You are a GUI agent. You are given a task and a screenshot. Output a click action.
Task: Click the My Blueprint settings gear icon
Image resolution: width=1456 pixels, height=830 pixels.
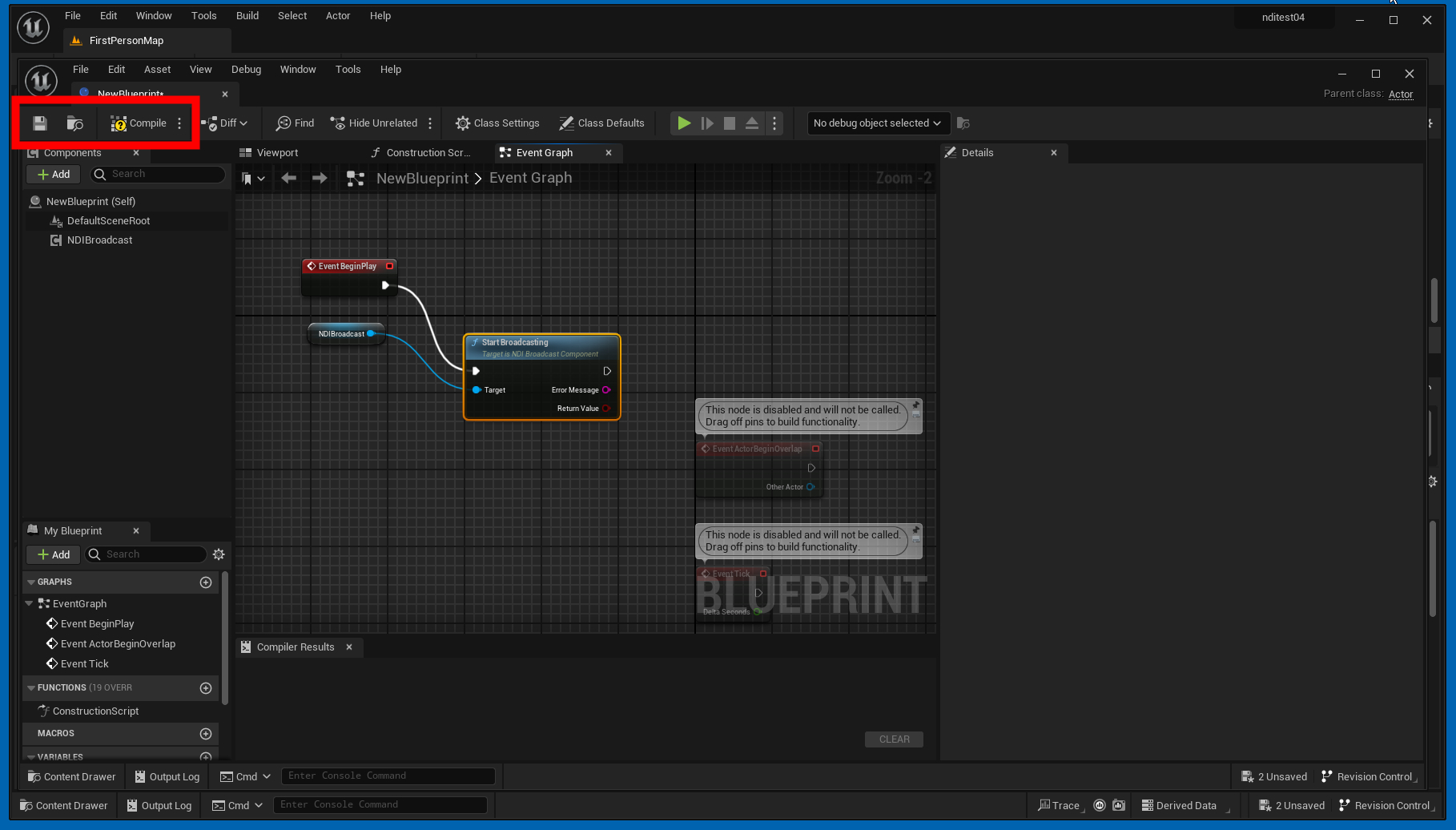pyautogui.click(x=219, y=554)
